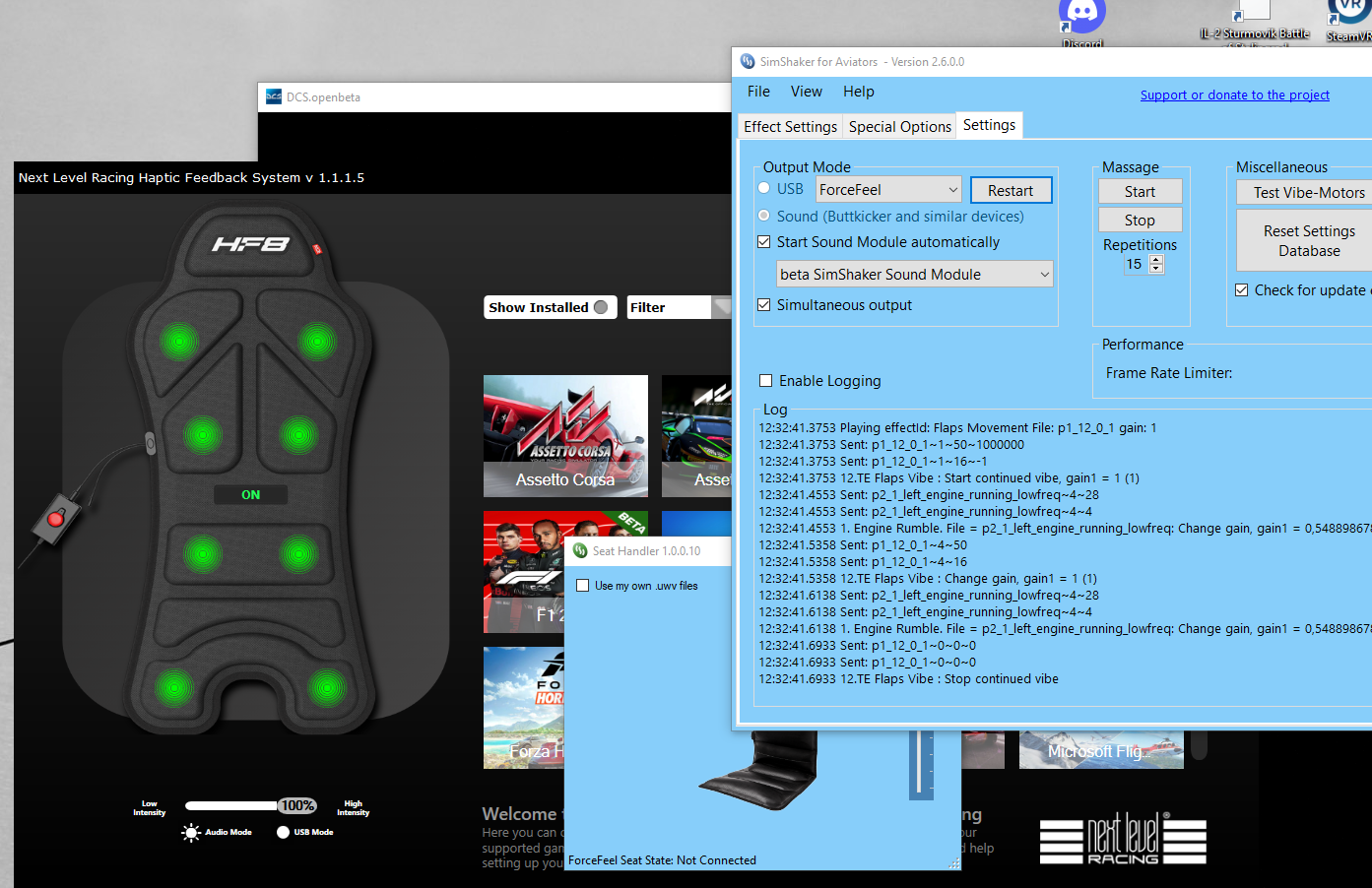Click the vertical blue slider behind Seat Handler
This screenshot has height=888, width=1372.
point(921,763)
